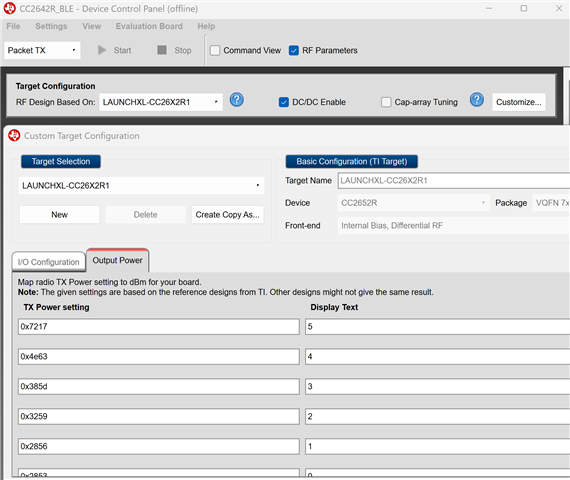The image size is (570, 480).
Task: Disable the DC/DC Enable checkbox
Action: 284,102
